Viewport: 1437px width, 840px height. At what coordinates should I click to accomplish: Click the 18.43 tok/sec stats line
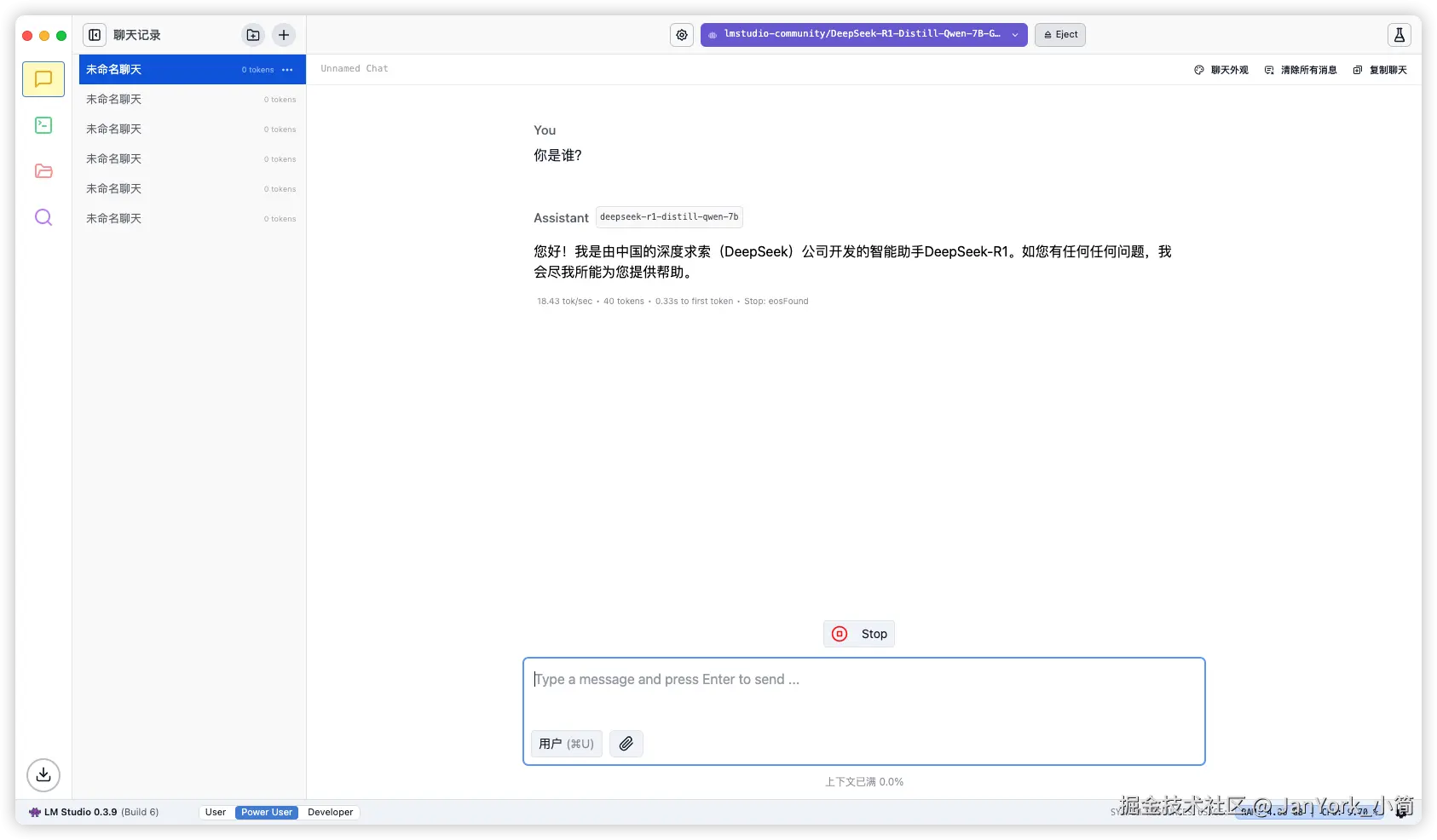pos(672,302)
